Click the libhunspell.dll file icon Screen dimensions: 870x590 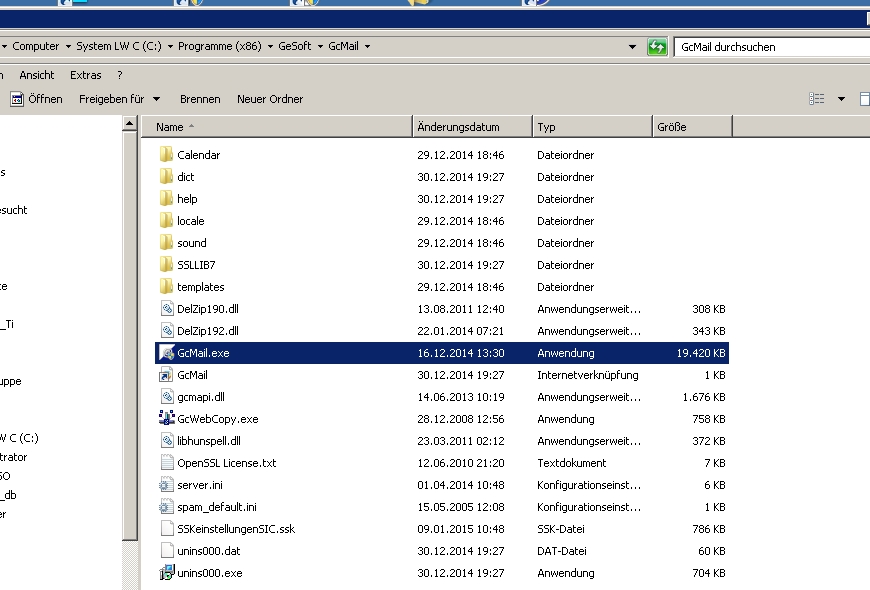pyautogui.click(x=167, y=441)
